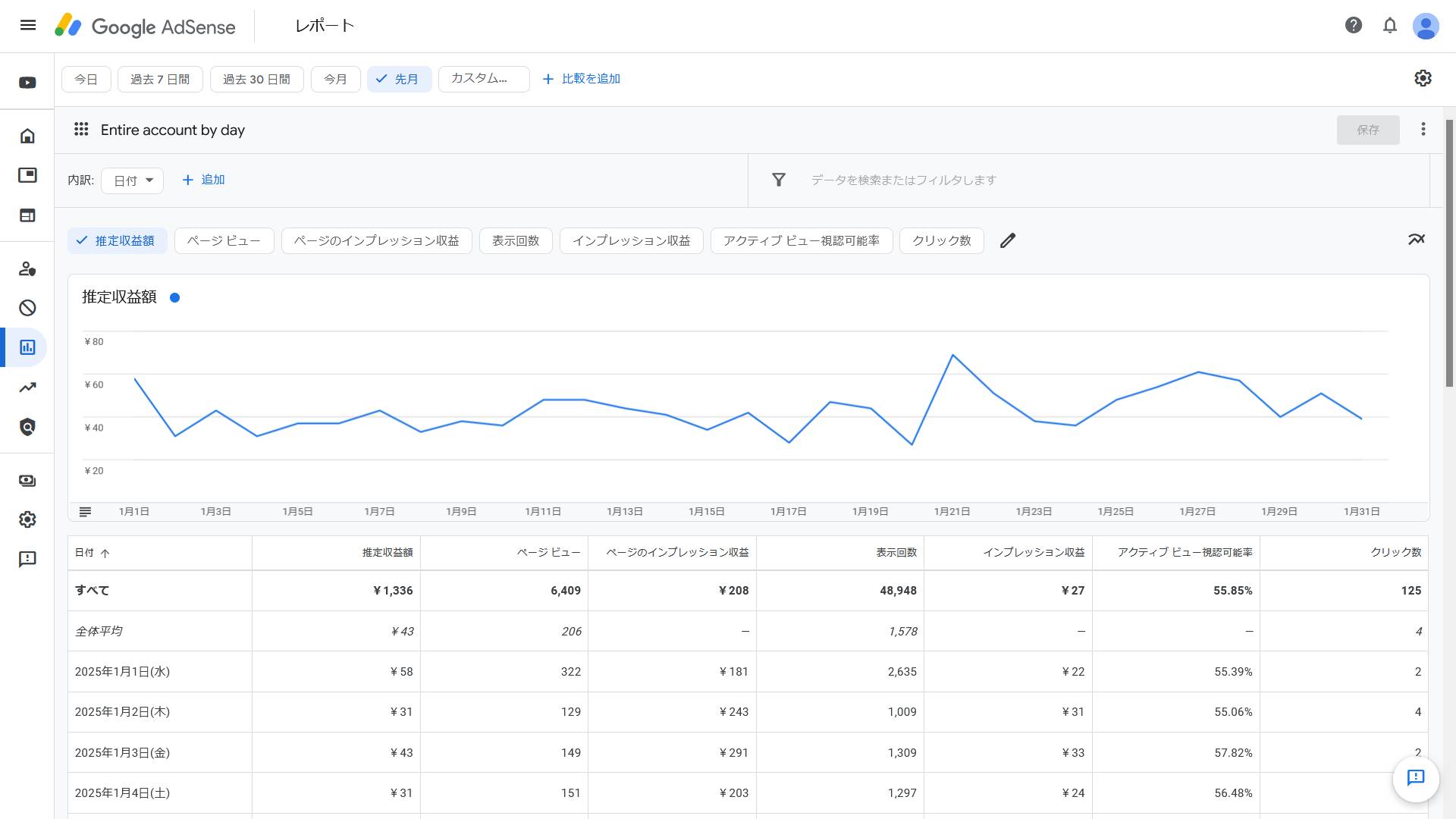Click the Entire account by day title
Viewport: 1456px width, 819px height.
(x=173, y=130)
